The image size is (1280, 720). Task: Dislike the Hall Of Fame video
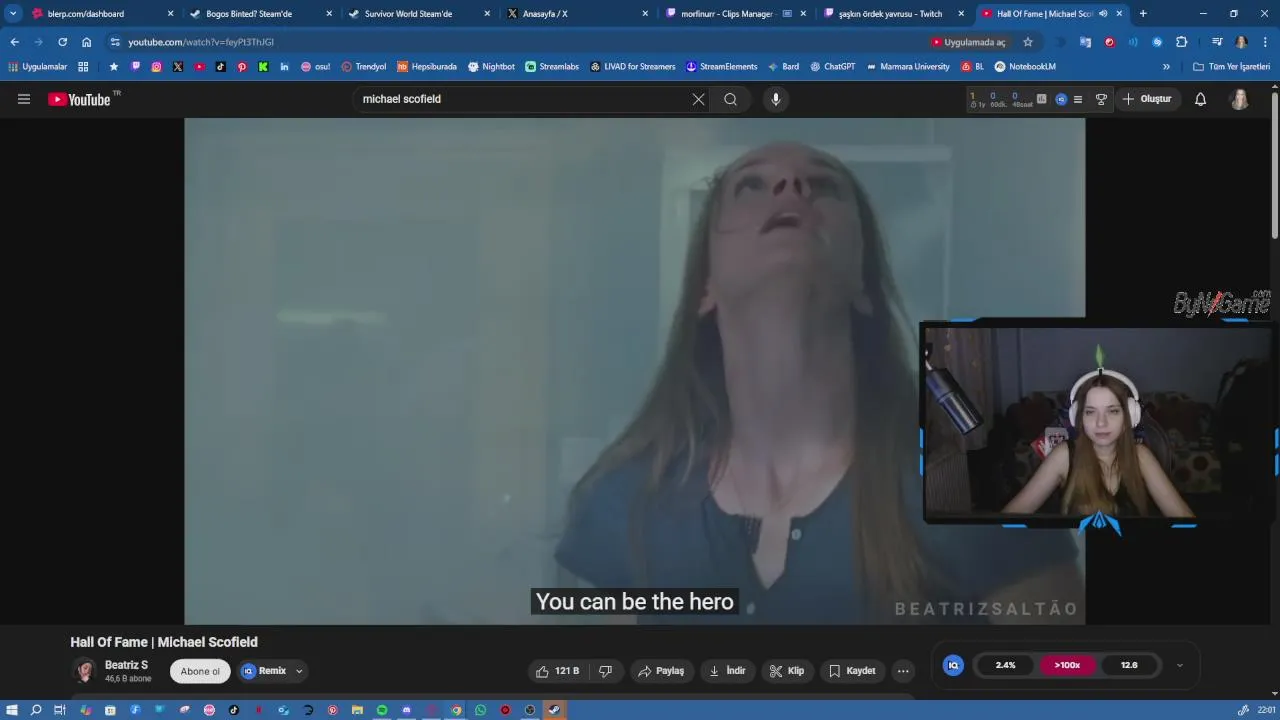pyautogui.click(x=605, y=671)
